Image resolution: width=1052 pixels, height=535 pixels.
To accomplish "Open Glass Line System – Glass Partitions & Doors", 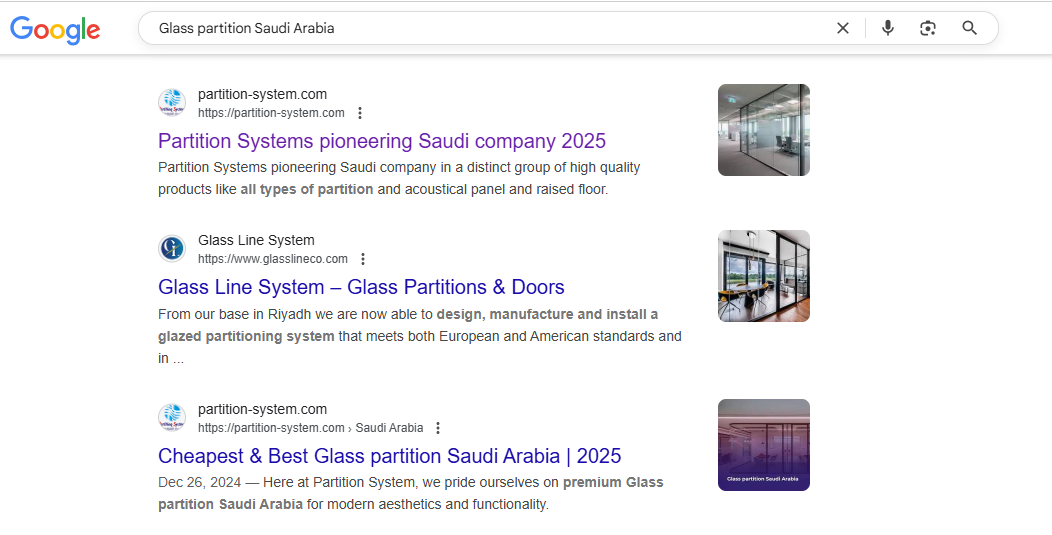I will point(361,287).
